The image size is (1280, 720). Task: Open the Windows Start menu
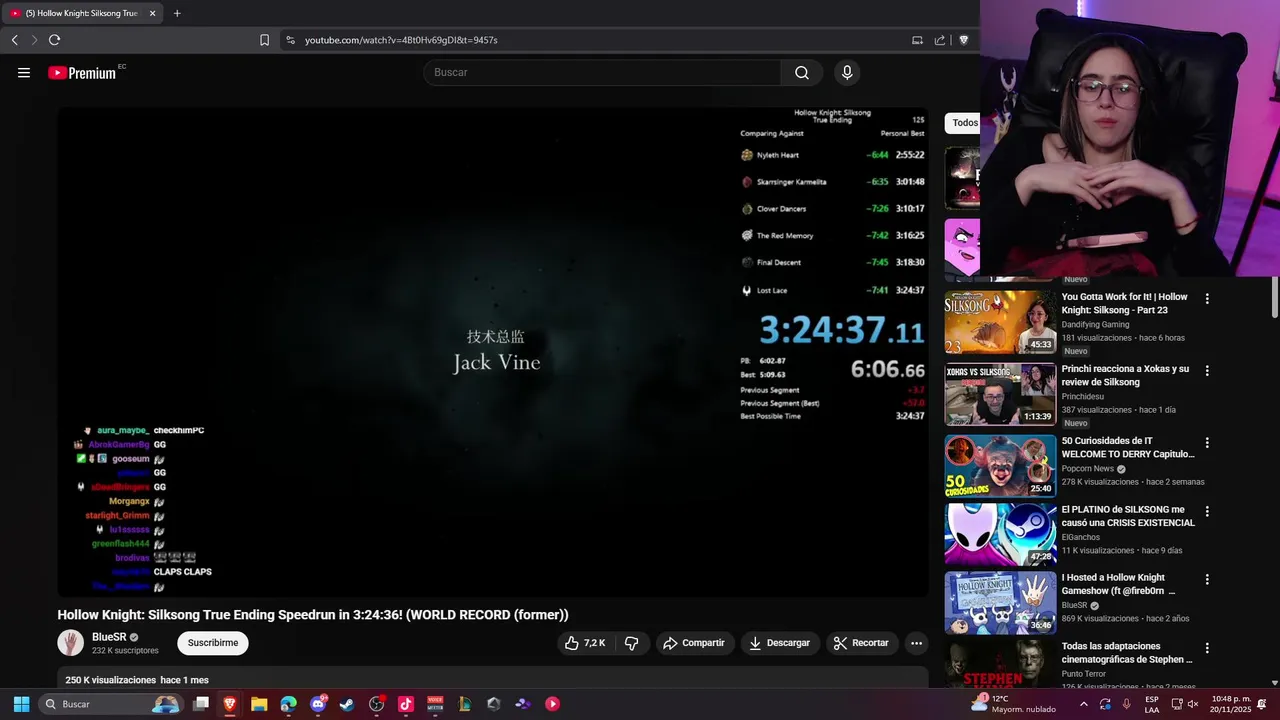pyautogui.click(x=21, y=704)
